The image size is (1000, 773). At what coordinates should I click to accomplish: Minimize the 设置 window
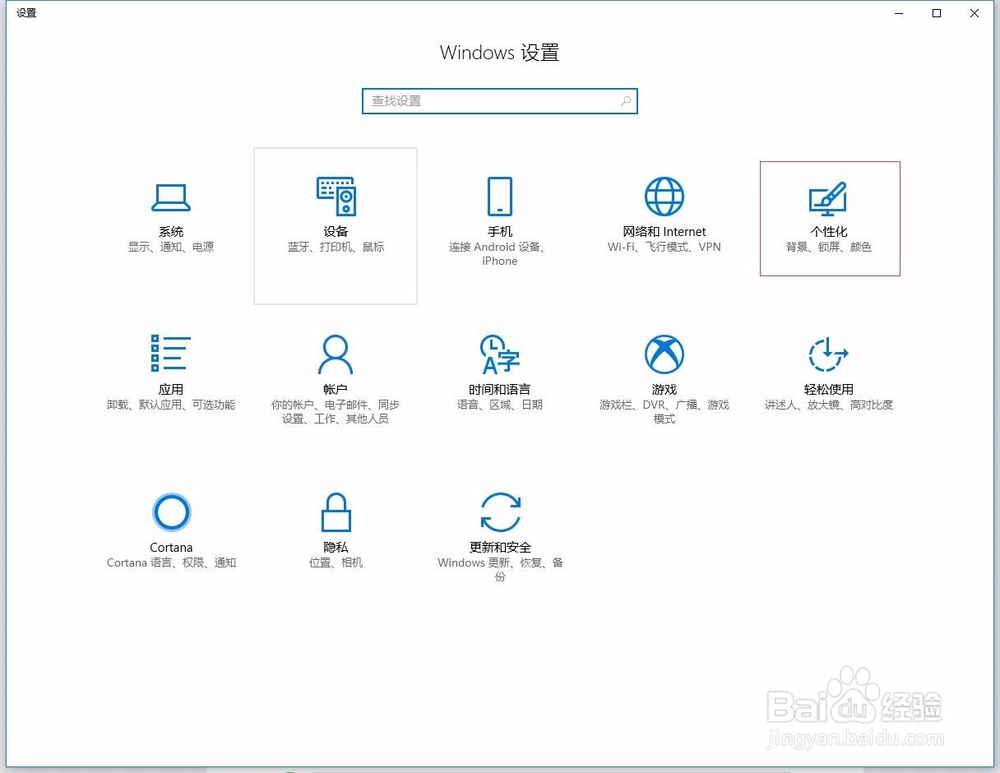tap(899, 13)
